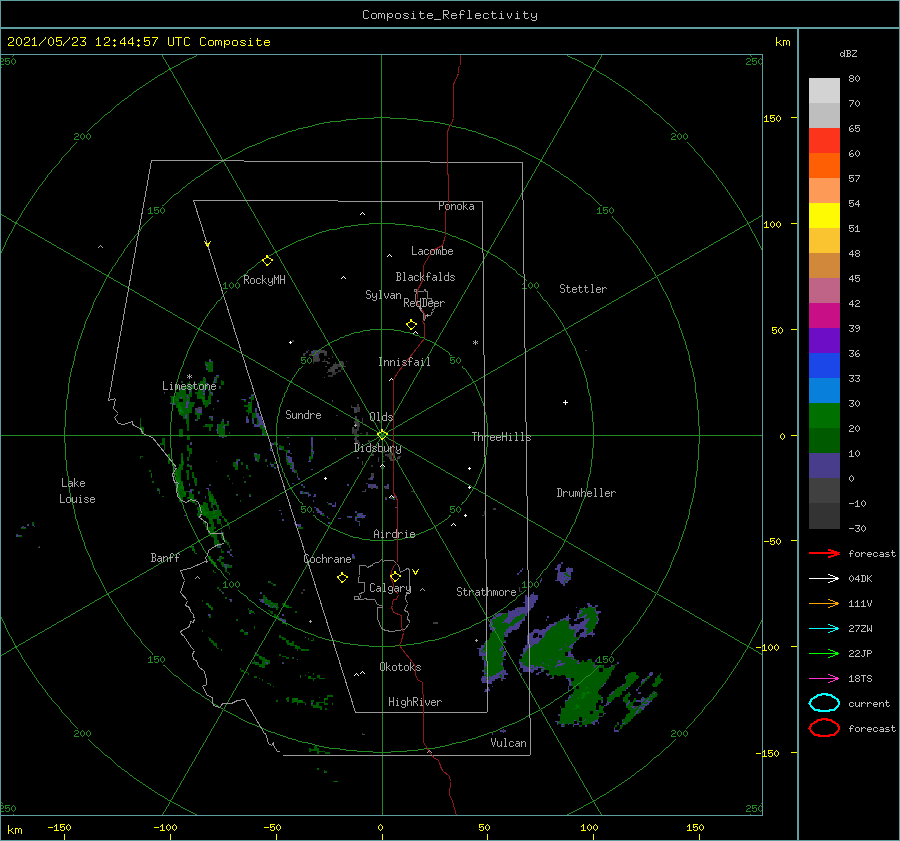Select the Airdrie label

(x=394, y=534)
